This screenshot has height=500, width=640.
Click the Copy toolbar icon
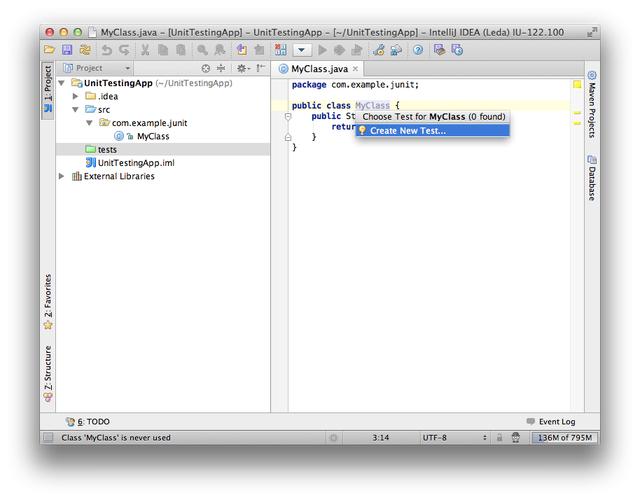pos(163,50)
